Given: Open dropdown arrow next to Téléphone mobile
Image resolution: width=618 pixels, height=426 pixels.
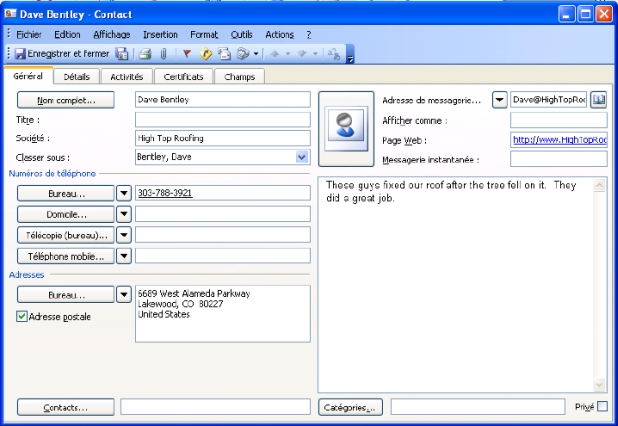Looking at the screenshot, I should [124, 256].
